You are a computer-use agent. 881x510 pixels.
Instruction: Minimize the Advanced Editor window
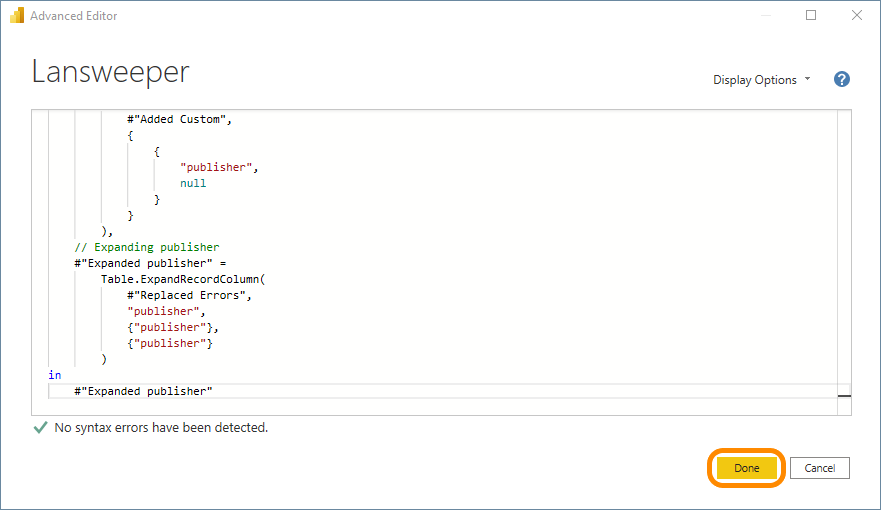click(765, 16)
